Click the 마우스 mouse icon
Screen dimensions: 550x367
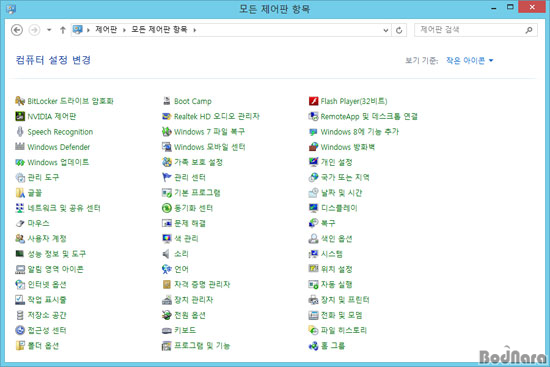pos(20,223)
